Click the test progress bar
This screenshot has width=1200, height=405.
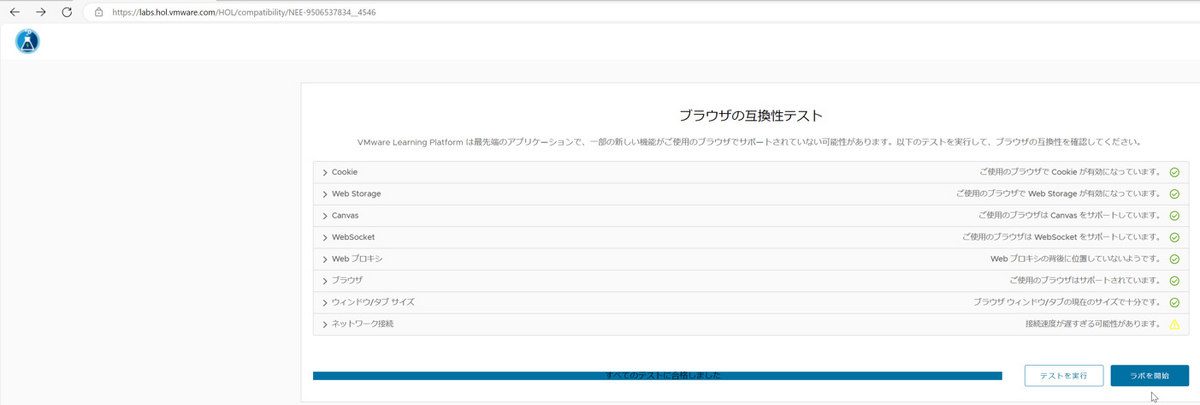(657, 376)
